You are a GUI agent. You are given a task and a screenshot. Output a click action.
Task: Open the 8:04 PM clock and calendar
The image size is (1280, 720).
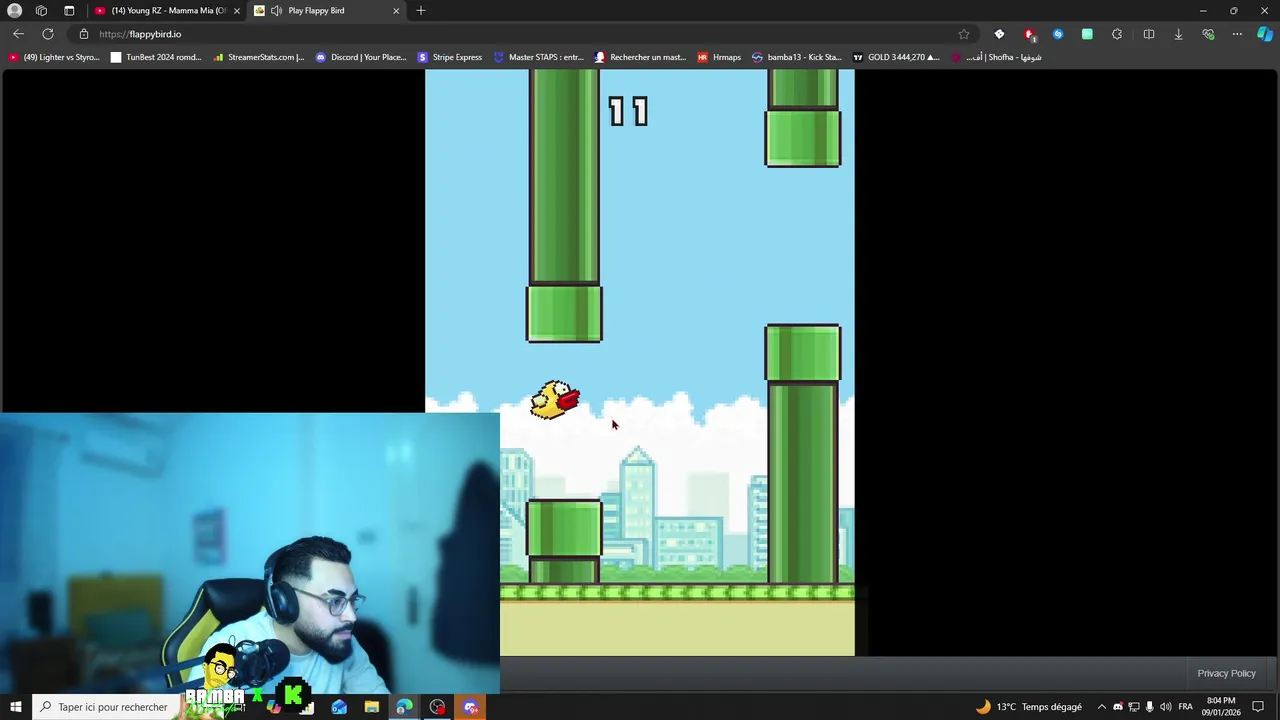pos(1221,707)
